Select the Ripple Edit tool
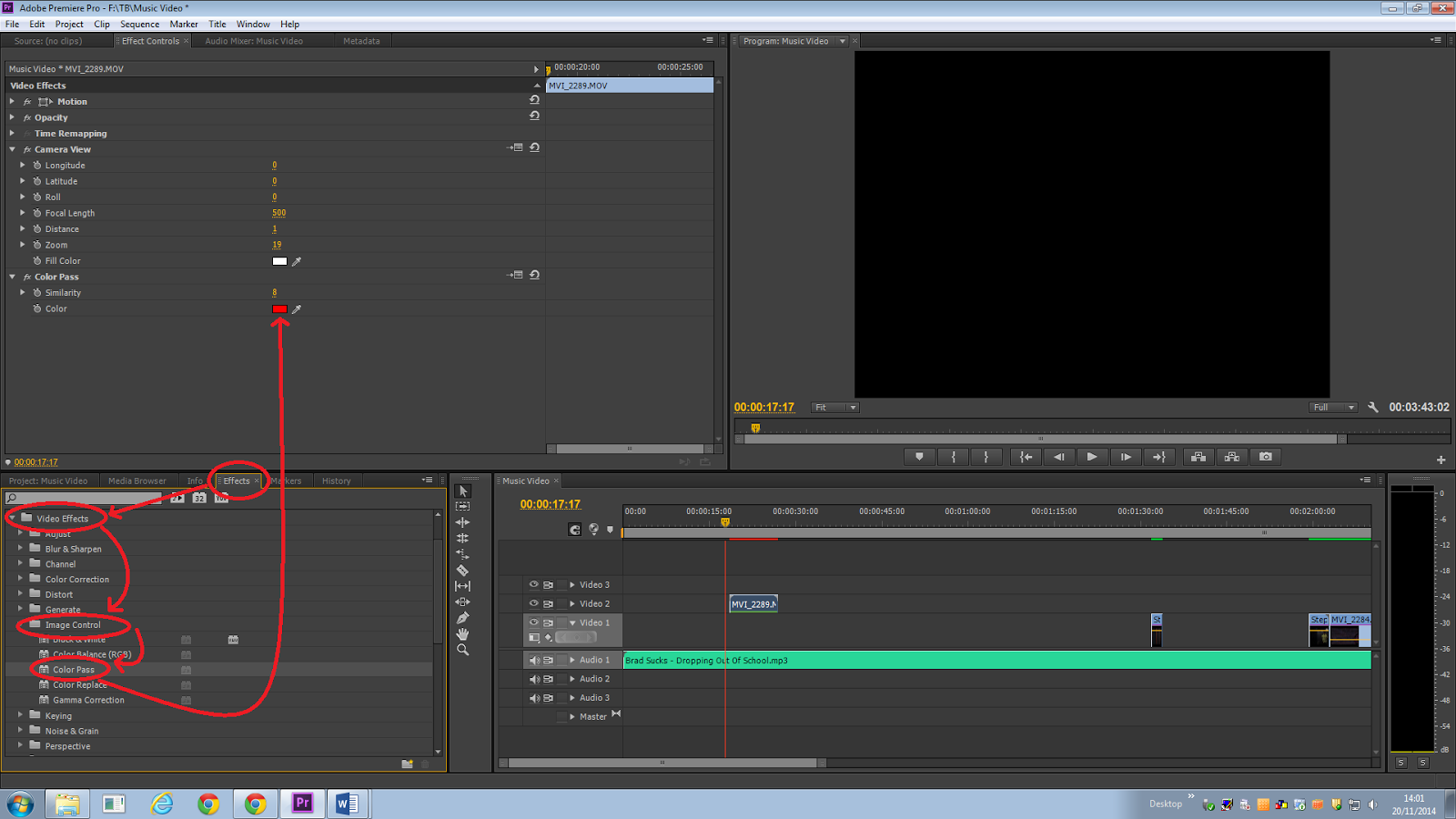The width and height of the screenshot is (1456, 819). [x=463, y=522]
